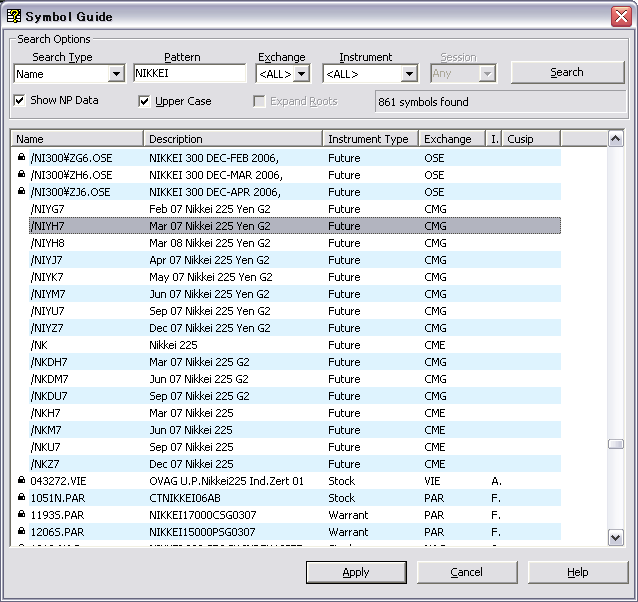Open the Search Type dropdown
638x602 pixels.
point(116,74)
